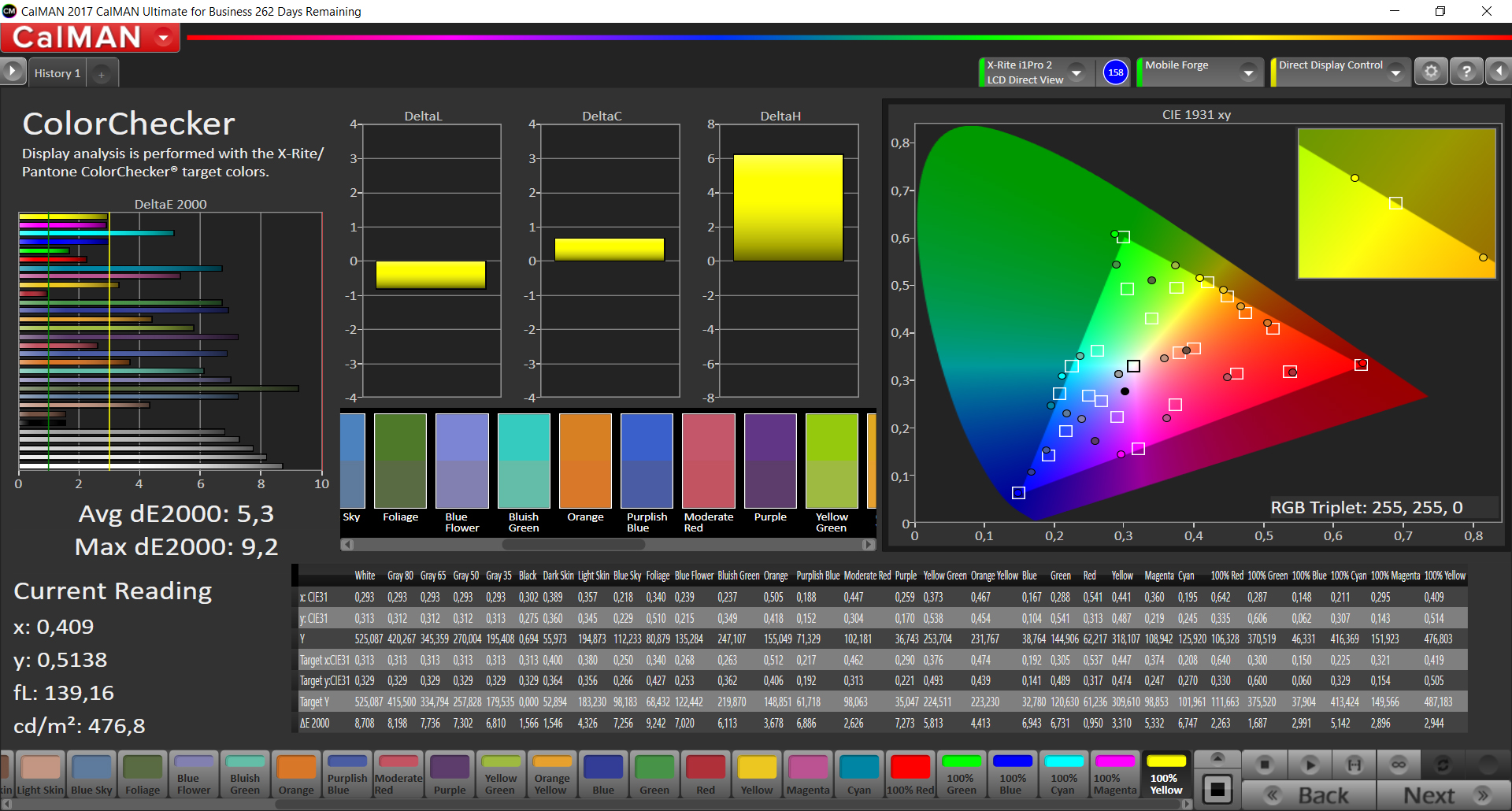1512x811 pixels.
Task: Open the X-Rite i1Pro 2 meter dropdown
Action: pos(1077,72)
